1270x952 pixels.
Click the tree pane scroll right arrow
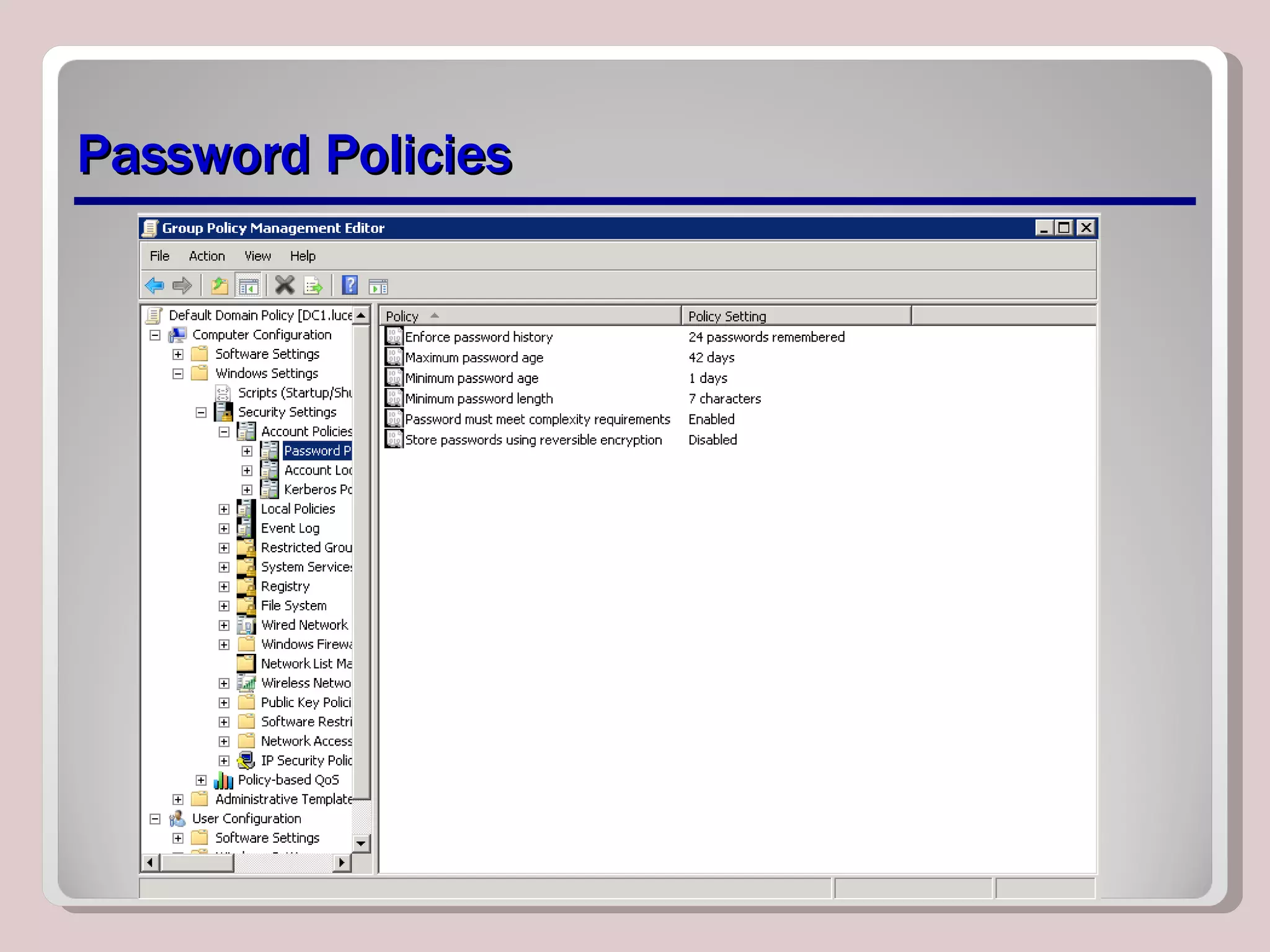(x=342, y=862)
